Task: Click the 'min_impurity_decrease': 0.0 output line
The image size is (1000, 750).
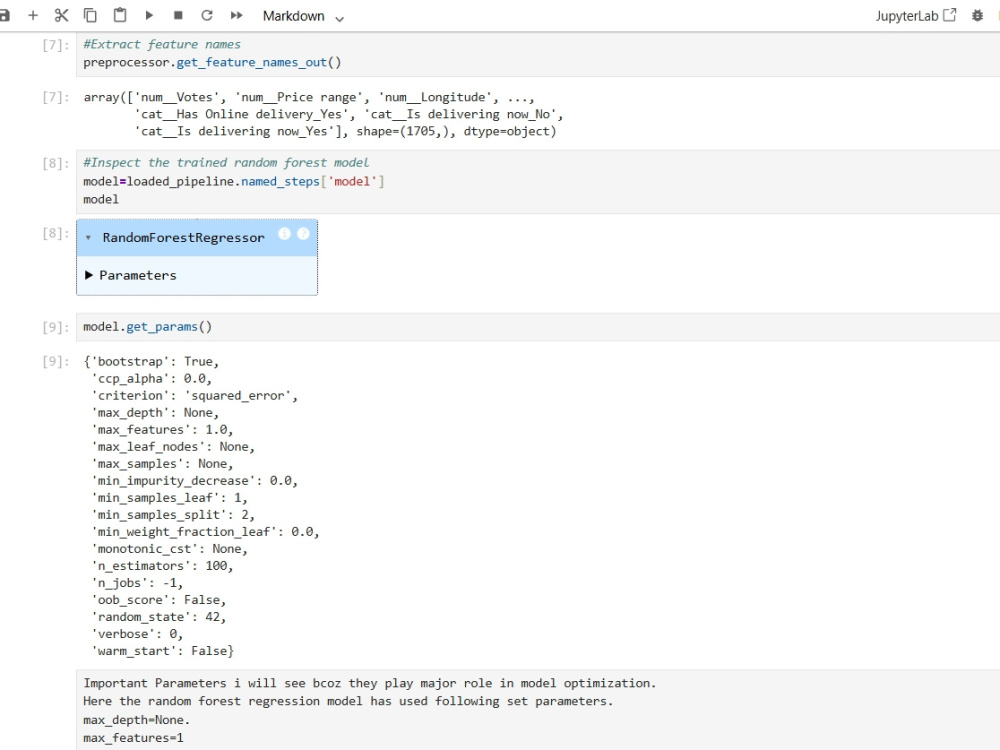Action: [195, 481]
